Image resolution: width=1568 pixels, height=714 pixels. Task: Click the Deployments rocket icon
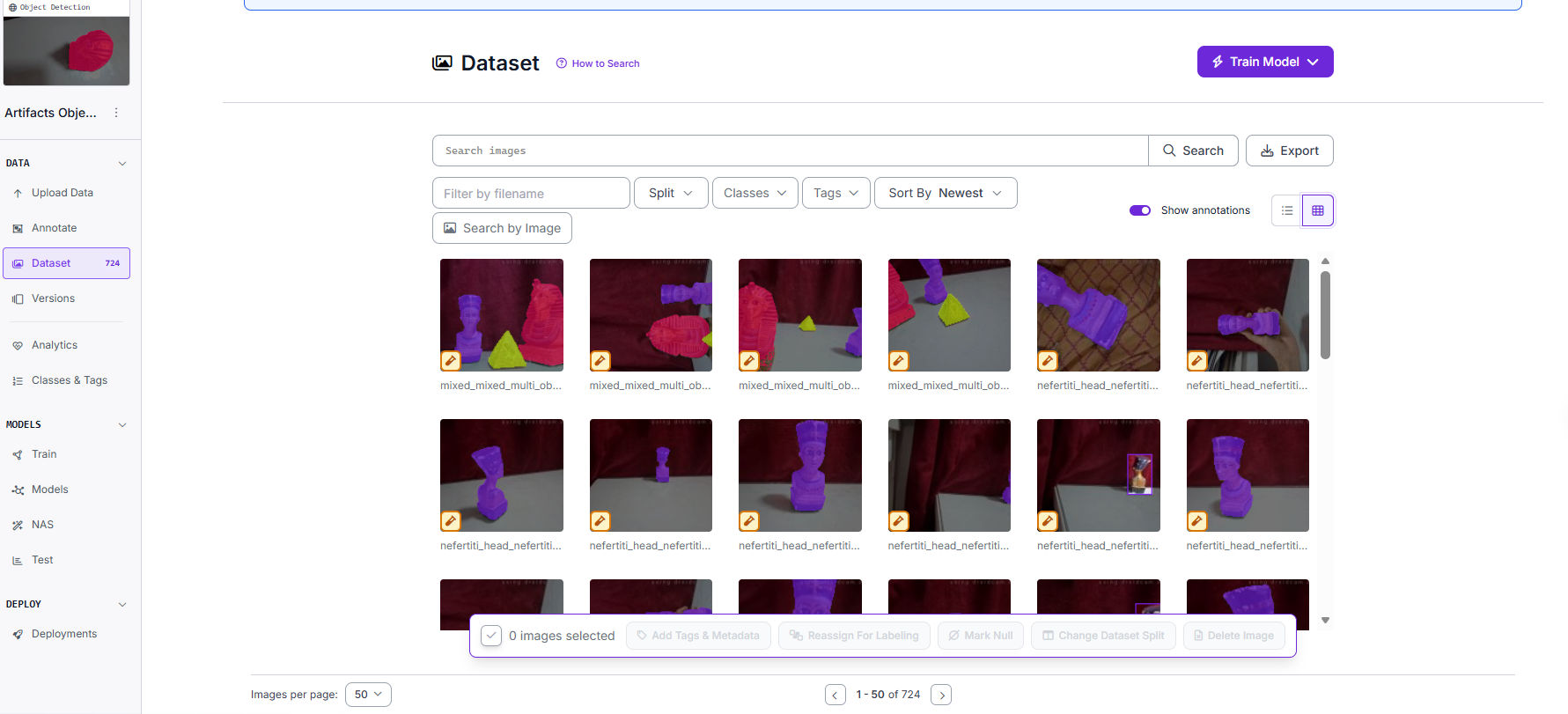click(x=18, y=634)
